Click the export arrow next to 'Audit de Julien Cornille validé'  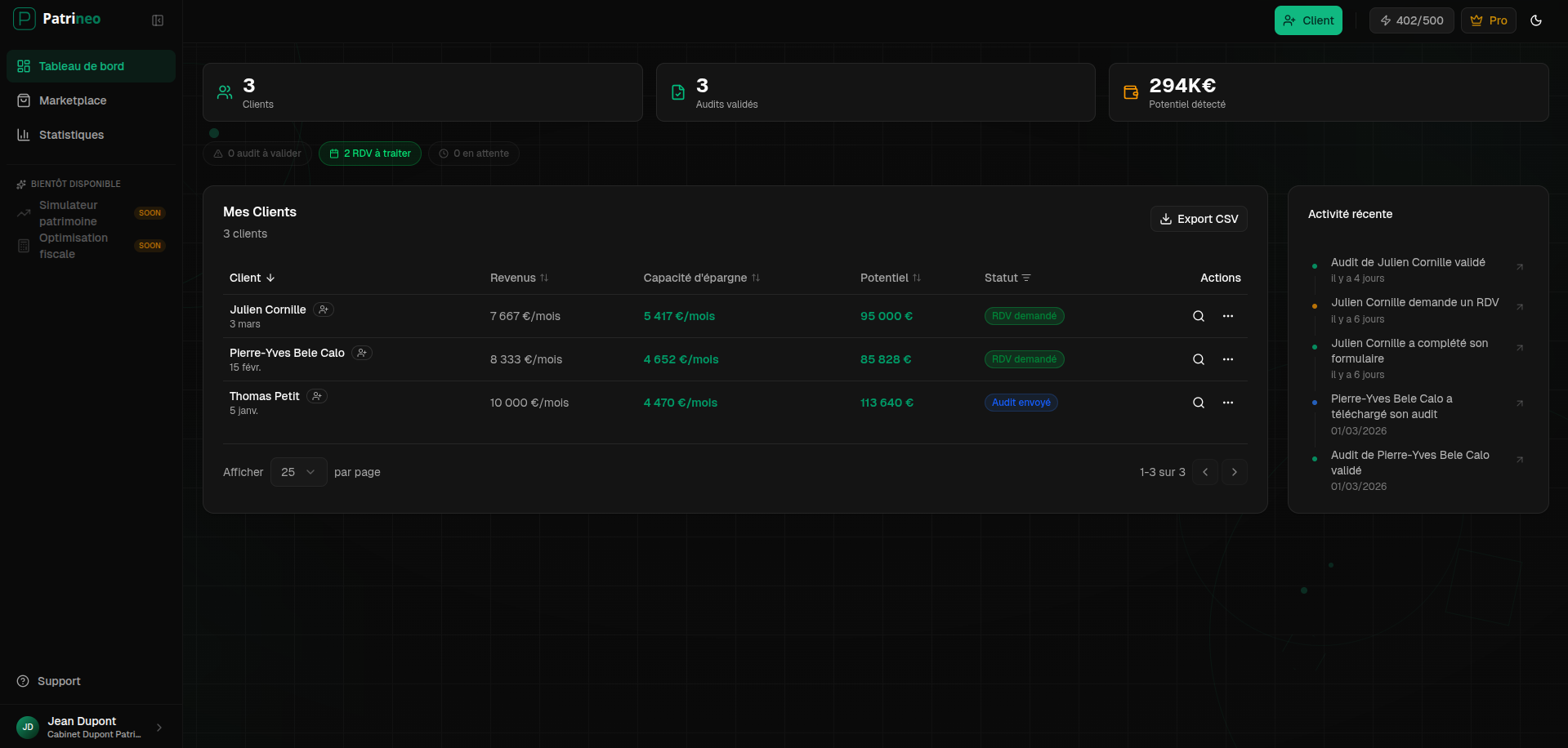[1521, 267]
